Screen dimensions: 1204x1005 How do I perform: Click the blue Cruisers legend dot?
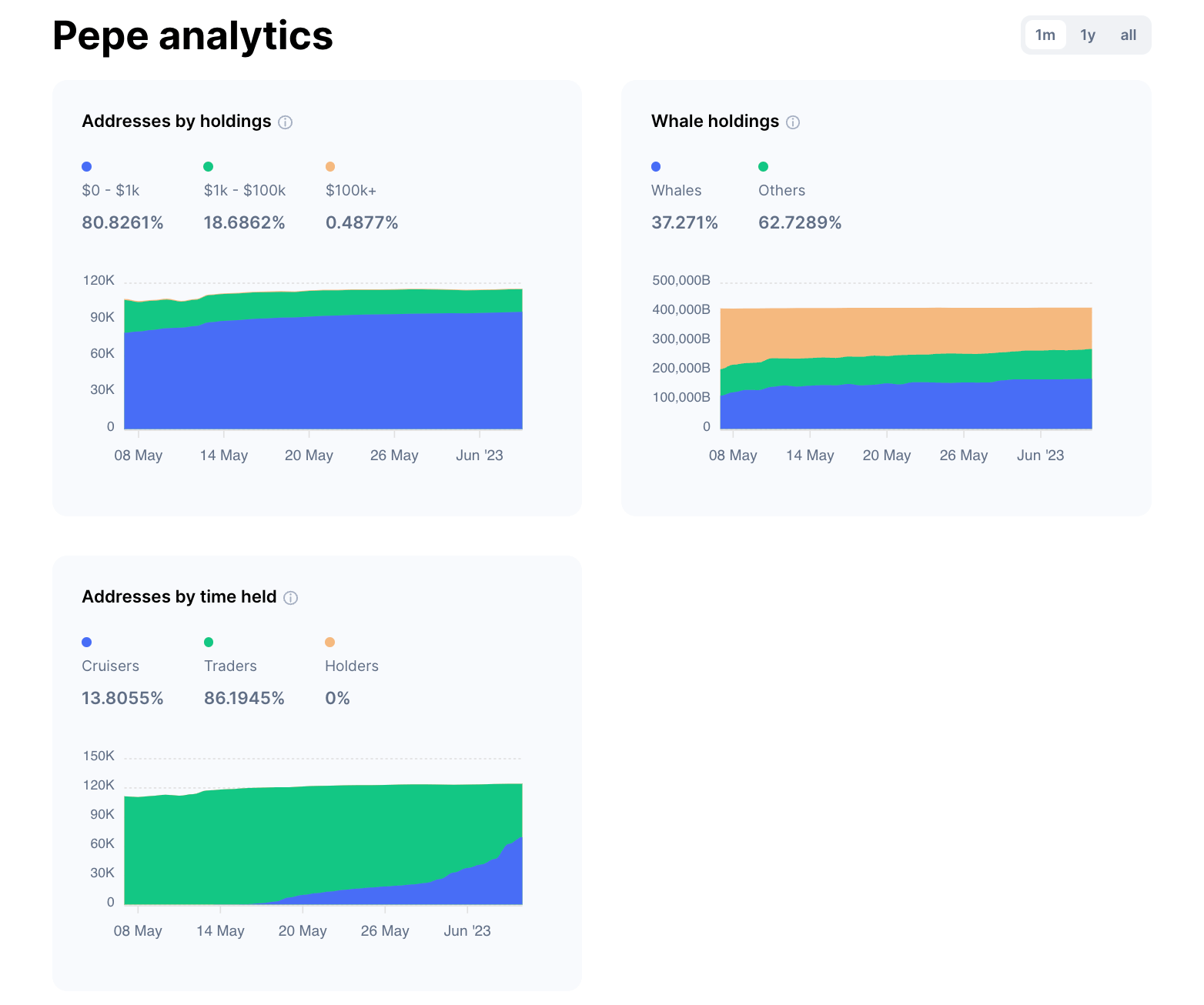click(x=86, y=642)
